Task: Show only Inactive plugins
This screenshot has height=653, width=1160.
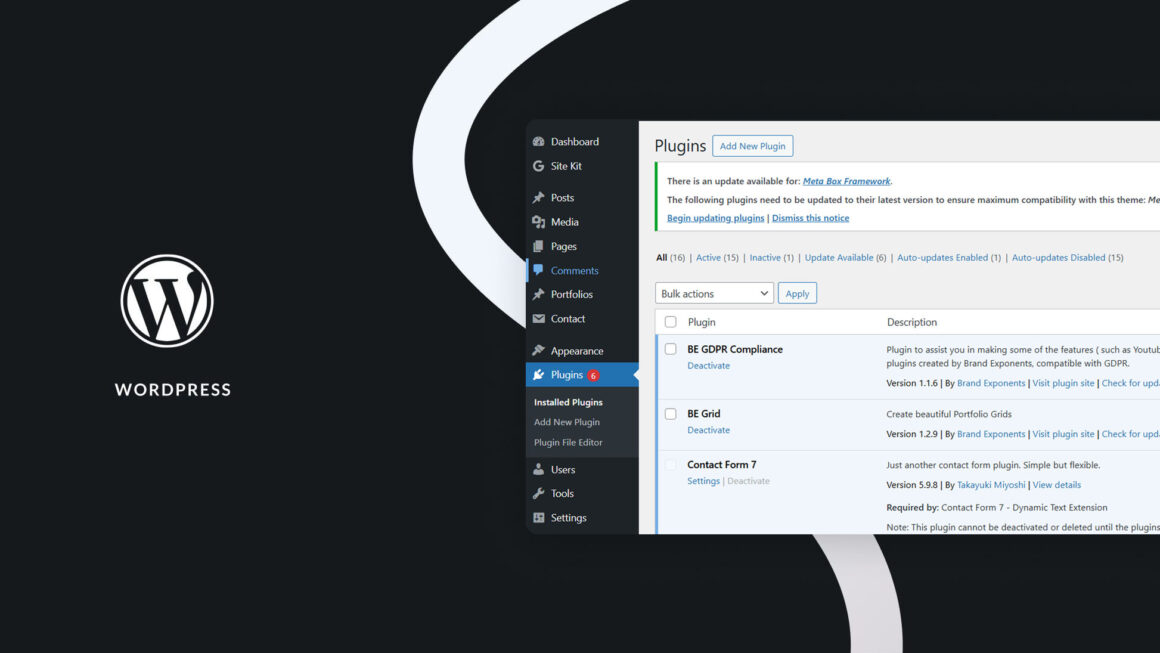Action: pos(765,258)
